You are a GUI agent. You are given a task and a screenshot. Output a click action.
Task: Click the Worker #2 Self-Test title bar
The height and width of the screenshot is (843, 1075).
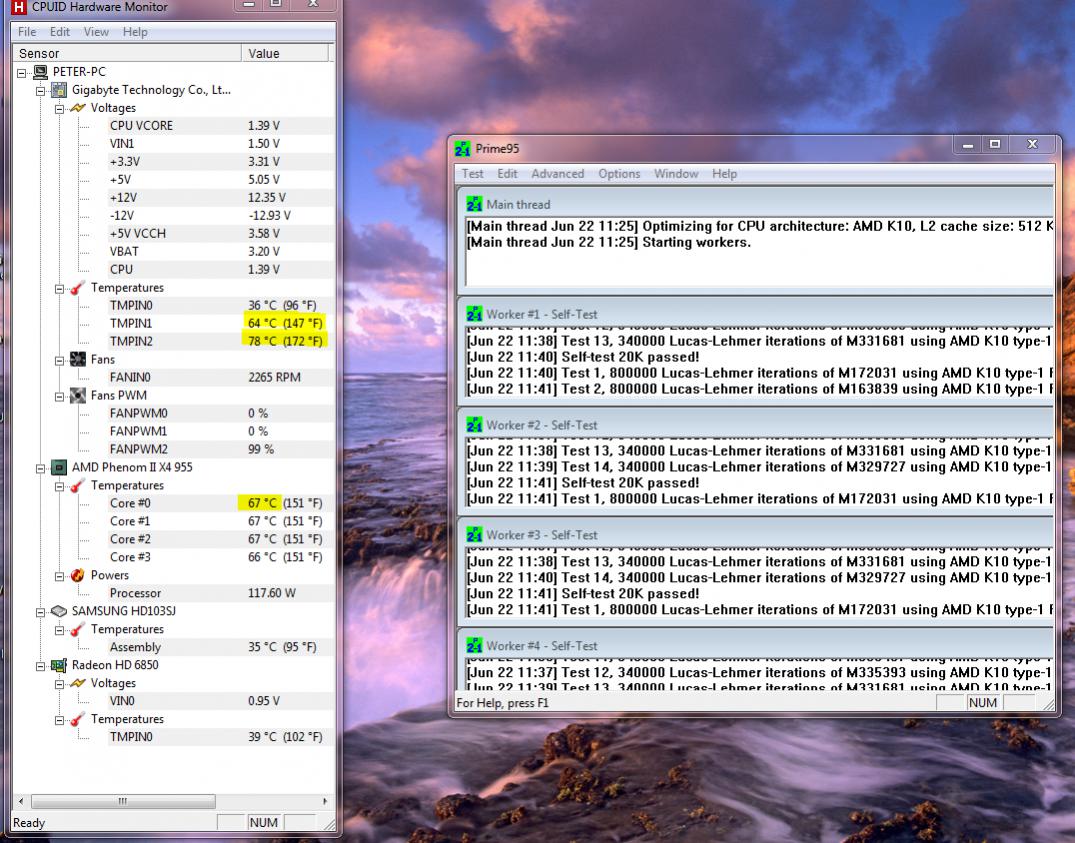[756, 425]
